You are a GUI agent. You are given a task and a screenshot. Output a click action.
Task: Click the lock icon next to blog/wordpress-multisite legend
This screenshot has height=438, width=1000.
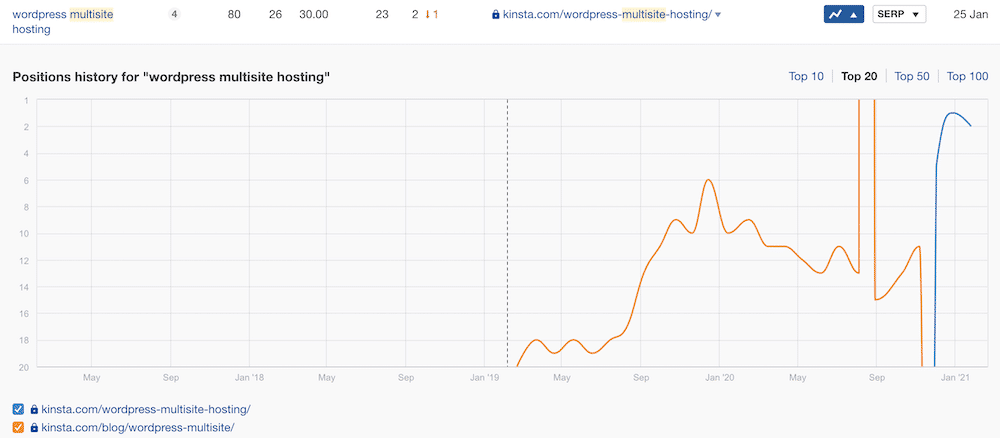(x=34, y=428)
